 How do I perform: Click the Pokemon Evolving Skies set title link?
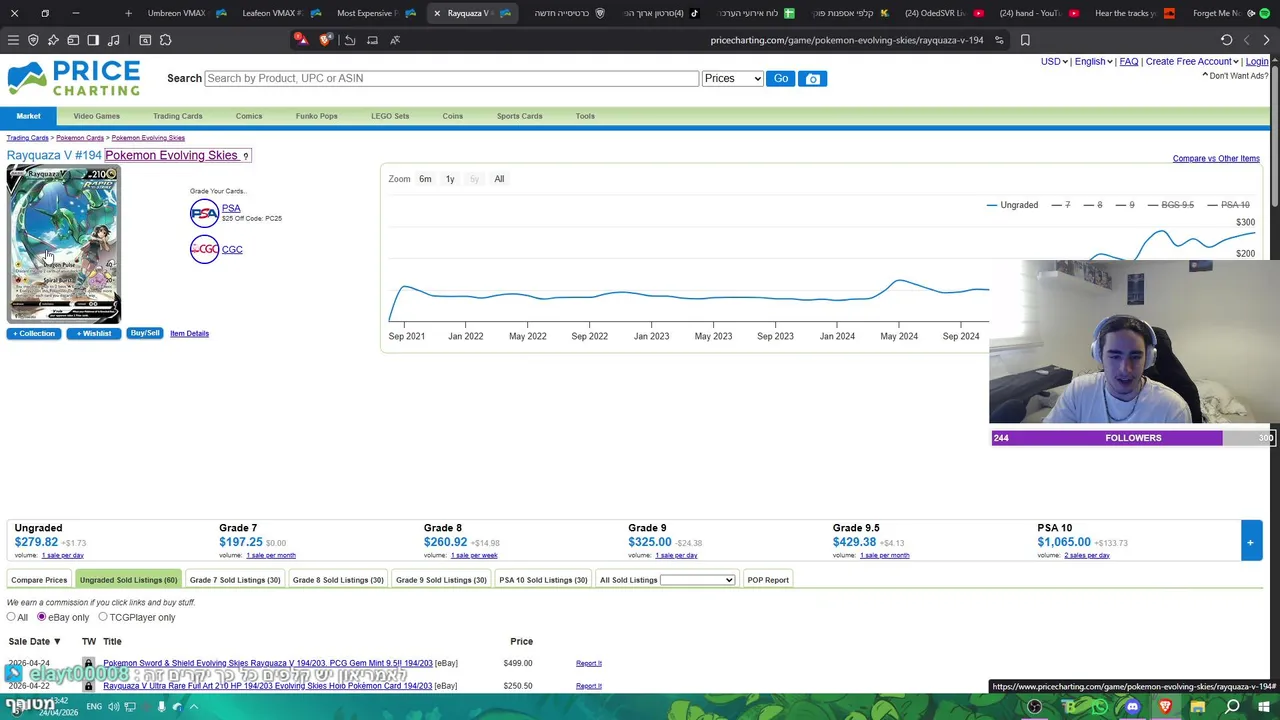point(171,155)
